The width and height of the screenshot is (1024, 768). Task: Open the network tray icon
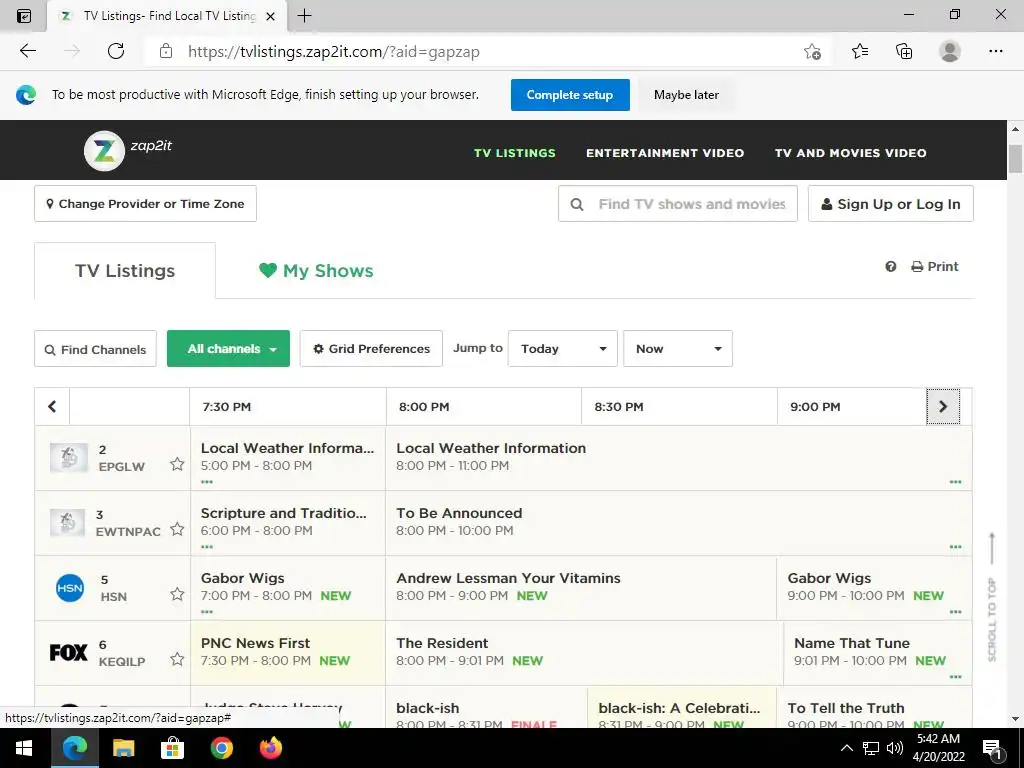click(x=871, y=748)
